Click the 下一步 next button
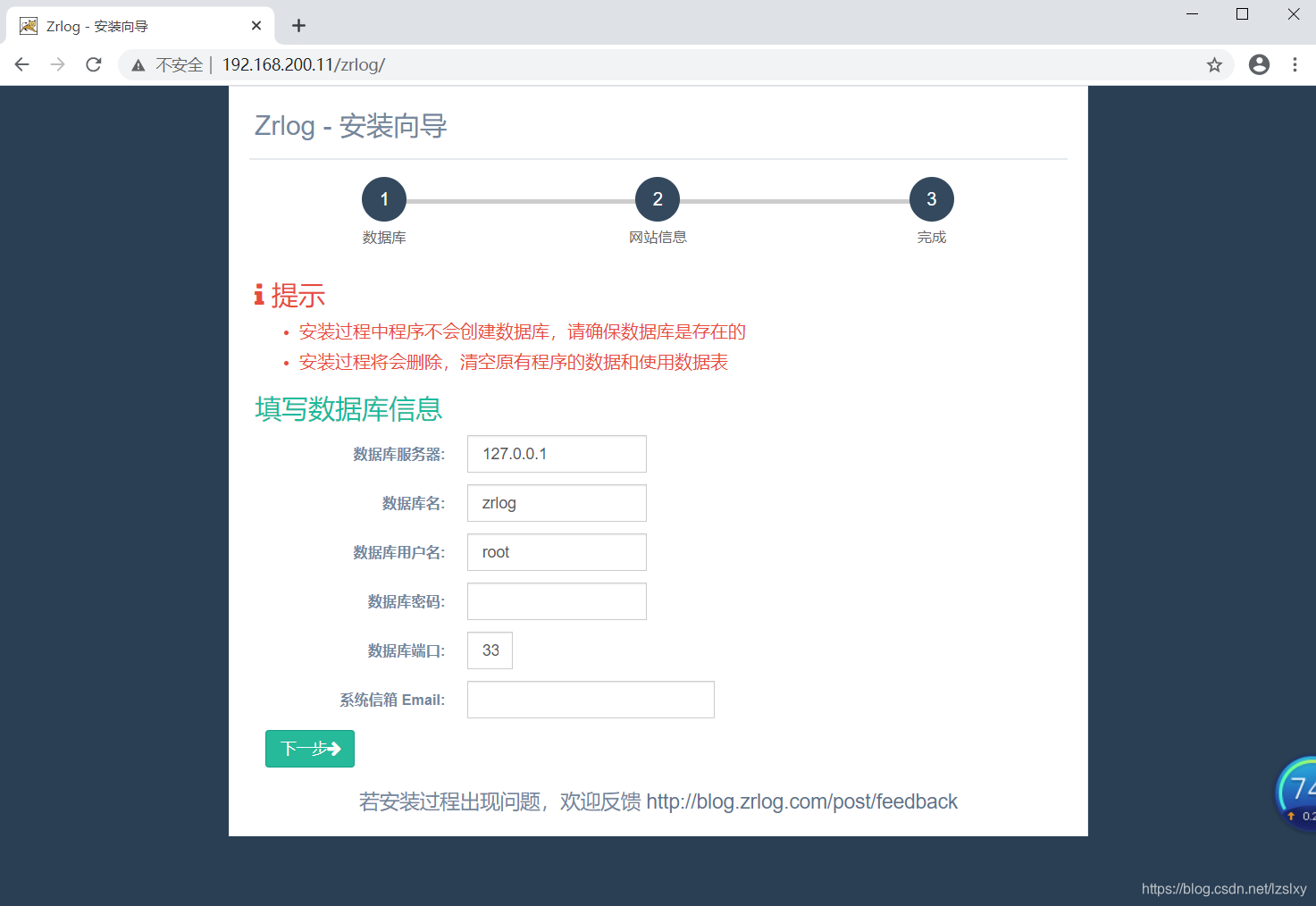 (310, 749)
